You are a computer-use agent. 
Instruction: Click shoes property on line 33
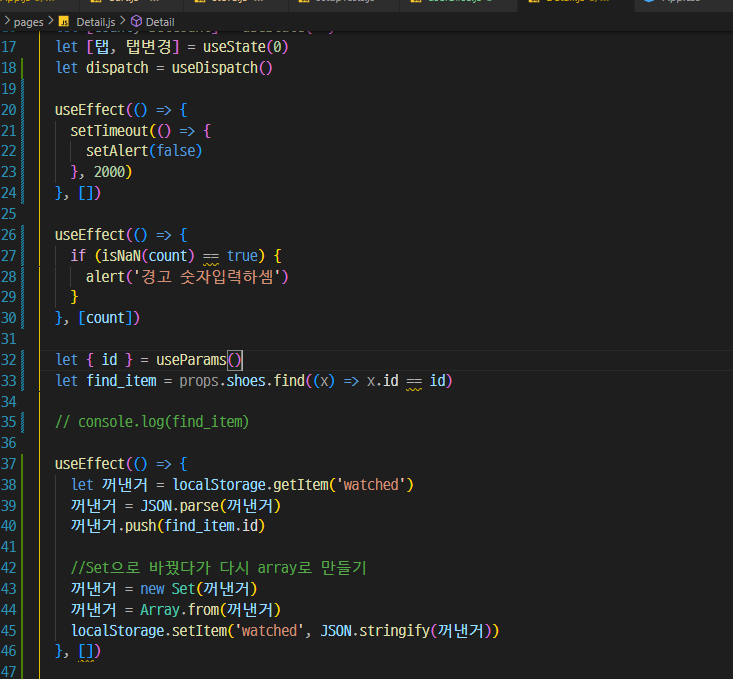(246, 381)
